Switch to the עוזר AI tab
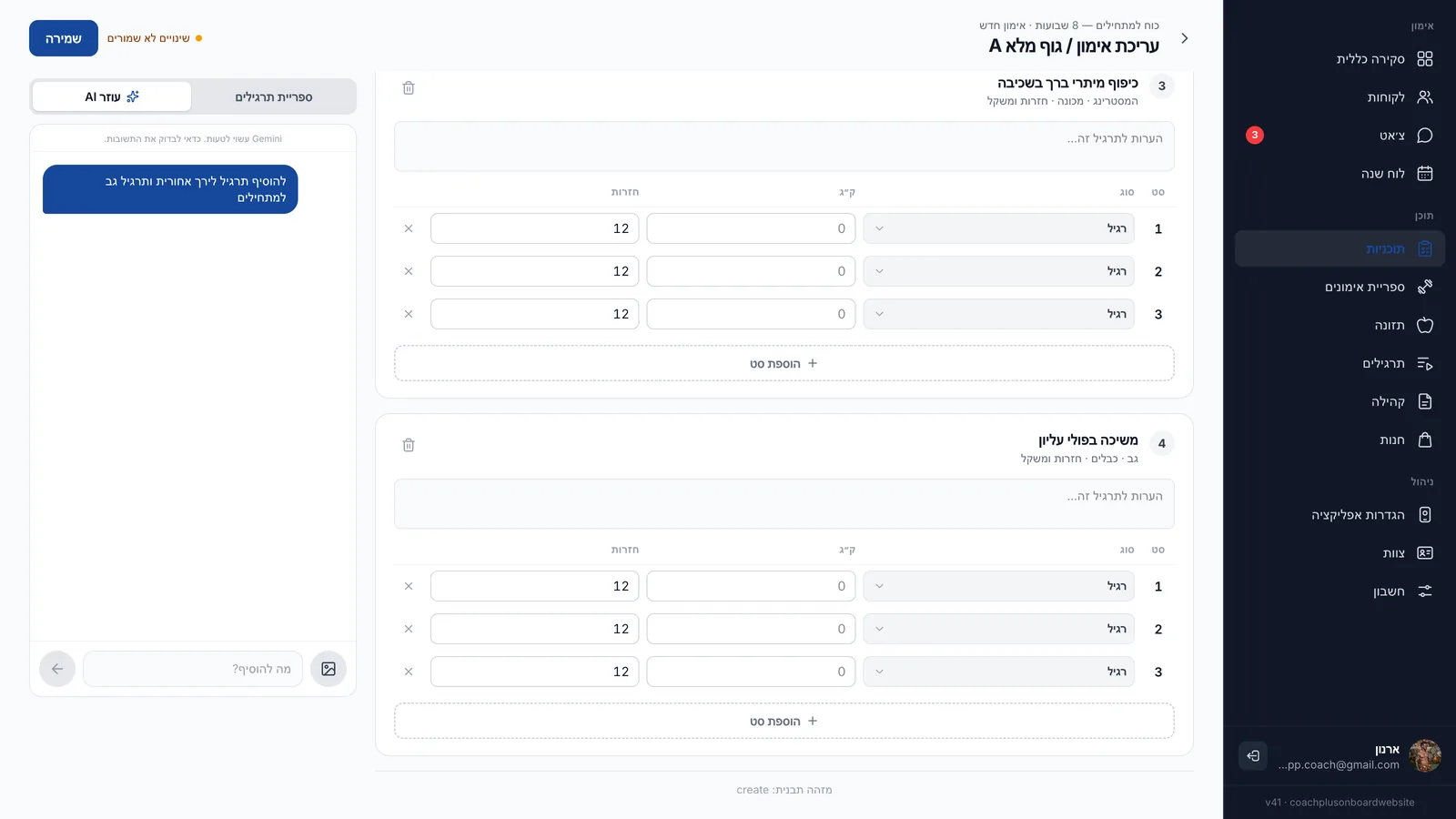Screen dimensions: 1456x819 tap(112, 96)
